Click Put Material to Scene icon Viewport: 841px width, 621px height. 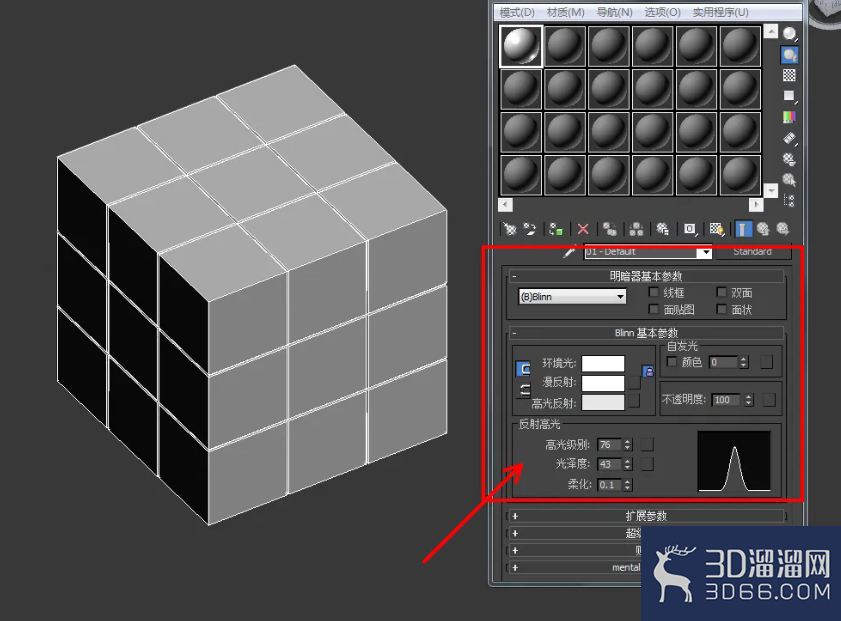pyautogui.click(x=529, y=230)
